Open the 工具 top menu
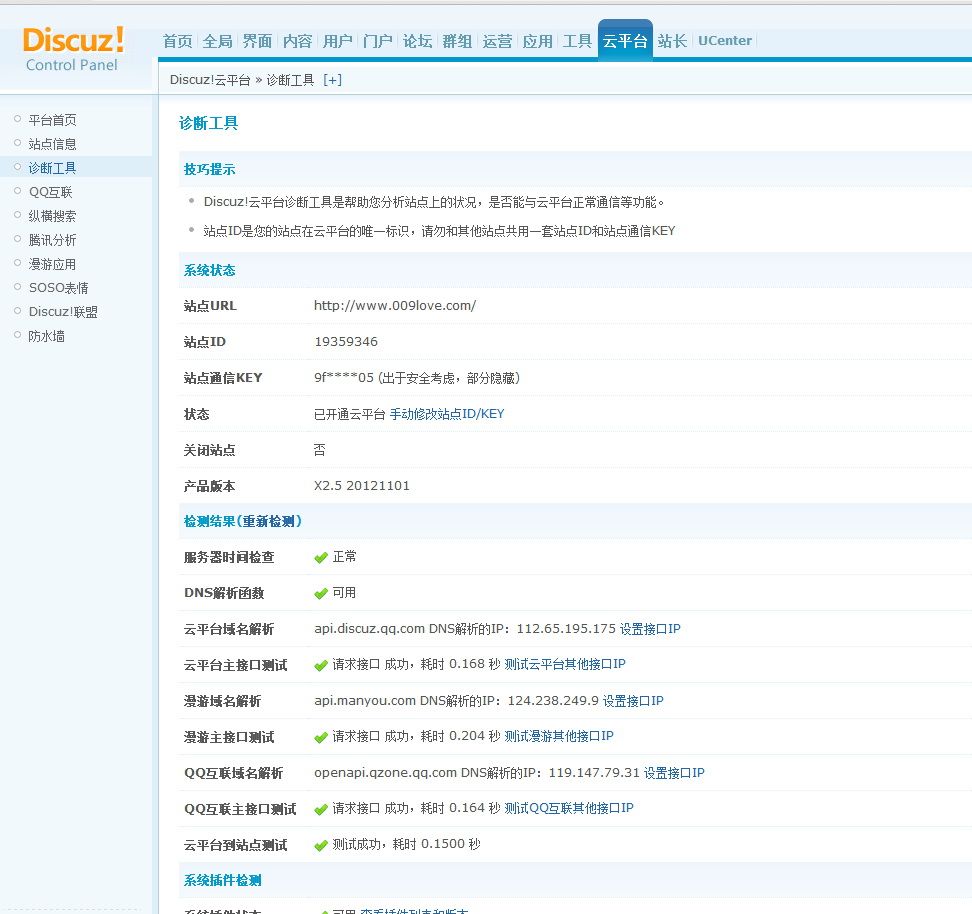The image size is (972, 914). (x=577, y=42)
